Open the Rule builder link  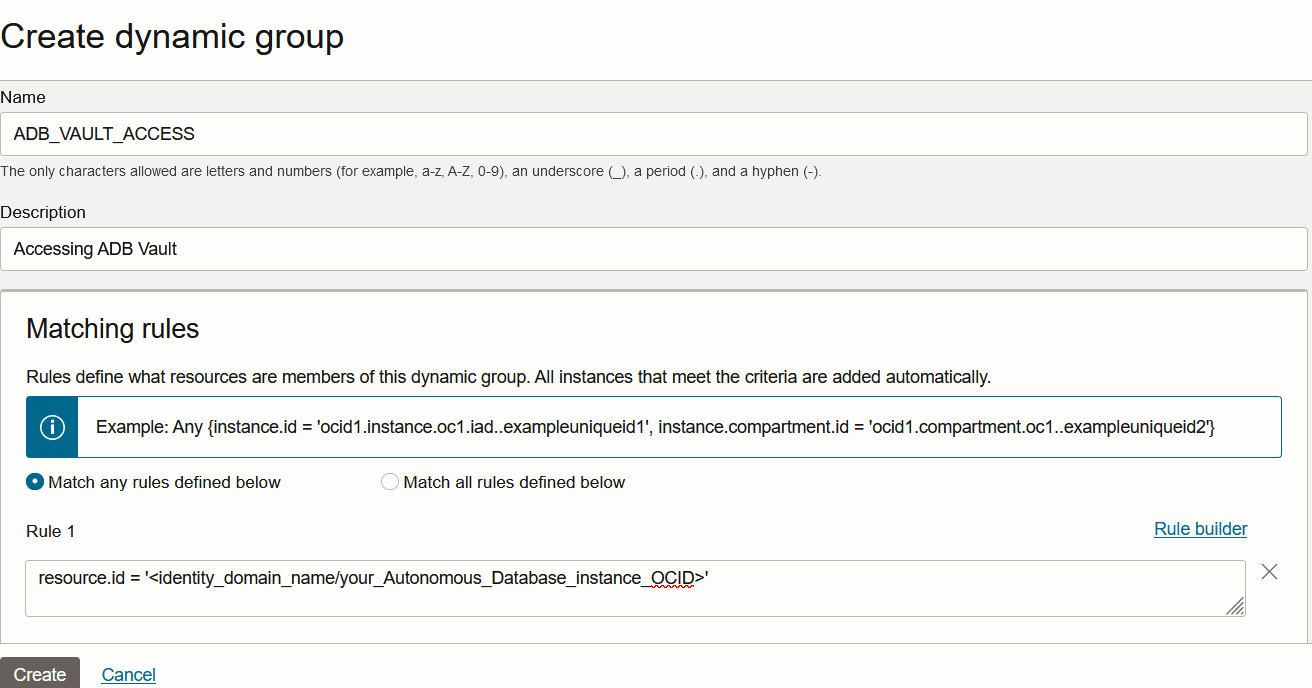pos(1200,529)
